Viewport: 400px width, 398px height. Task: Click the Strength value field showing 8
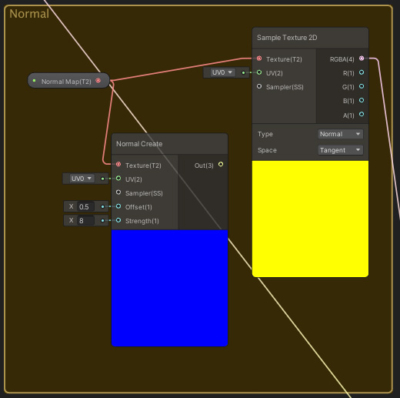86,220
